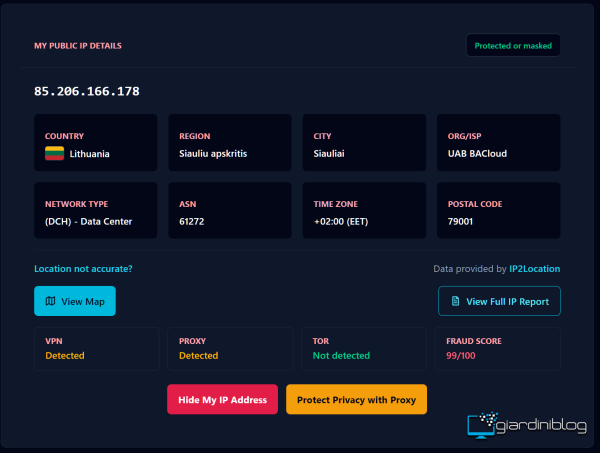Click the Lithuania flag icon

(x=54, y=153)
